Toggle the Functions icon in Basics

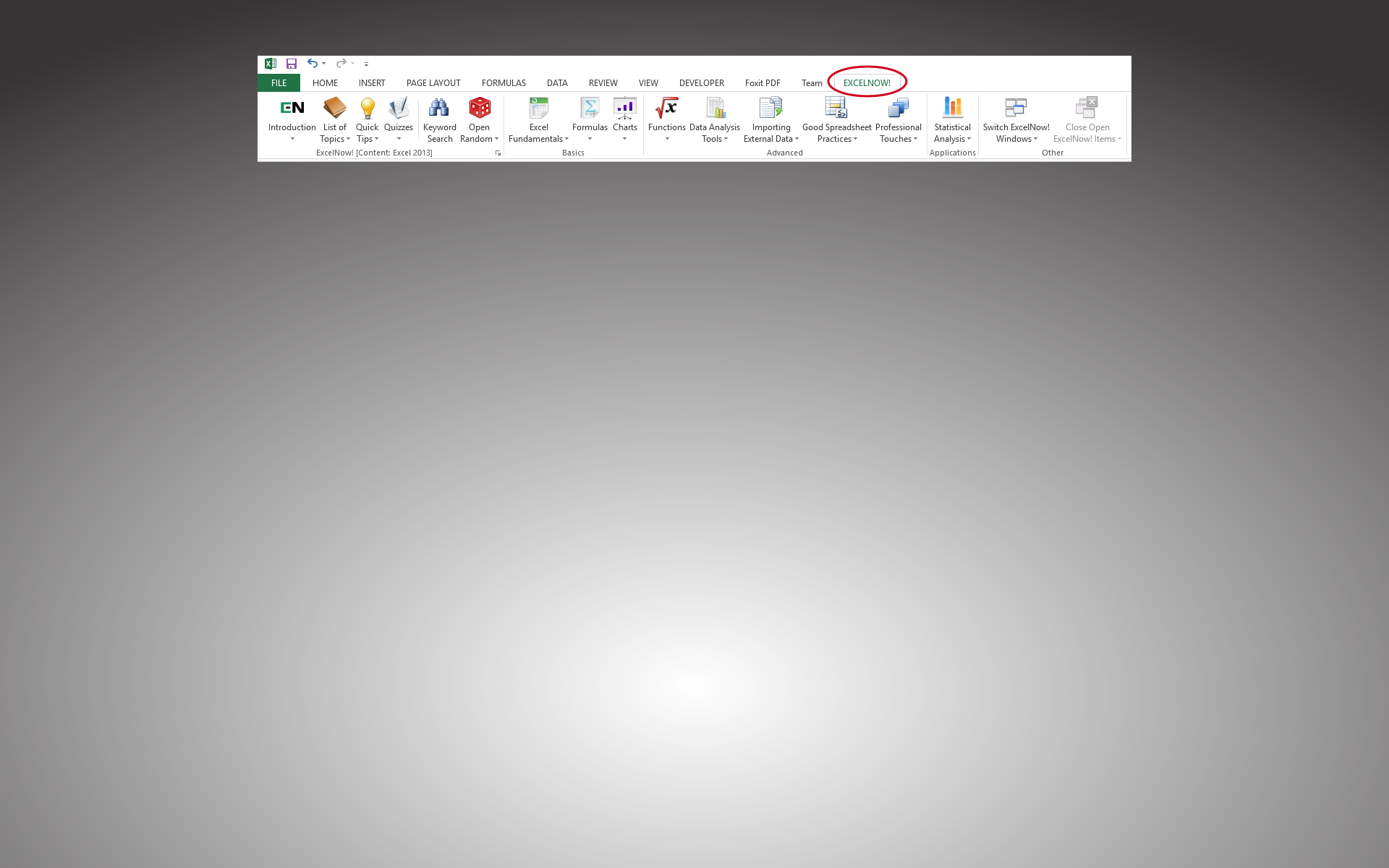(x=666, y=119)
